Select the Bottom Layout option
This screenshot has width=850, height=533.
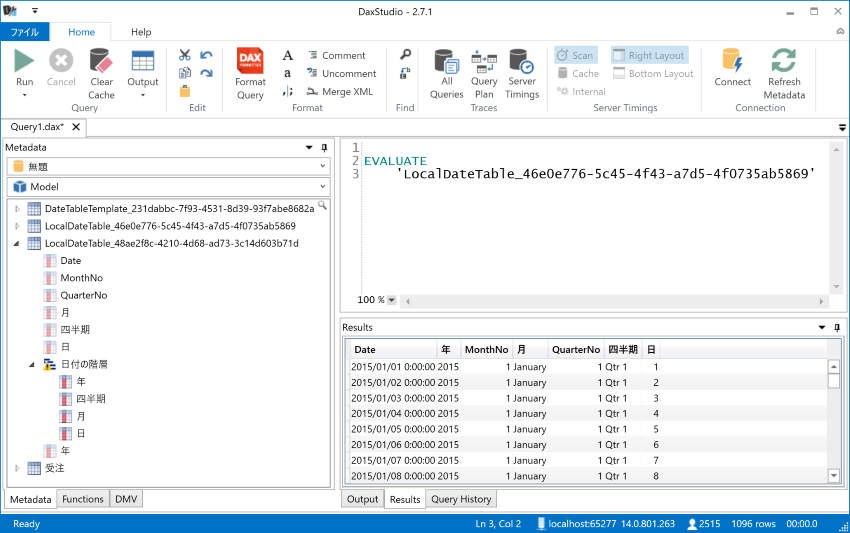(653, 73)
